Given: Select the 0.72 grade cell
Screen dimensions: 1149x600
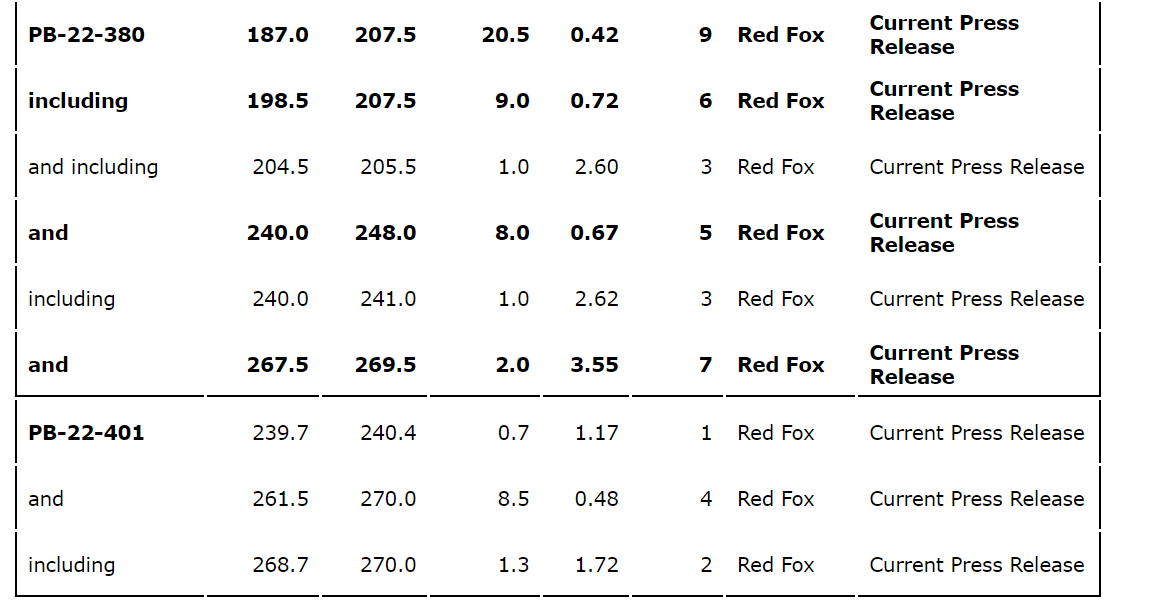Looking at the screenshot, I should tap(595, 101).
